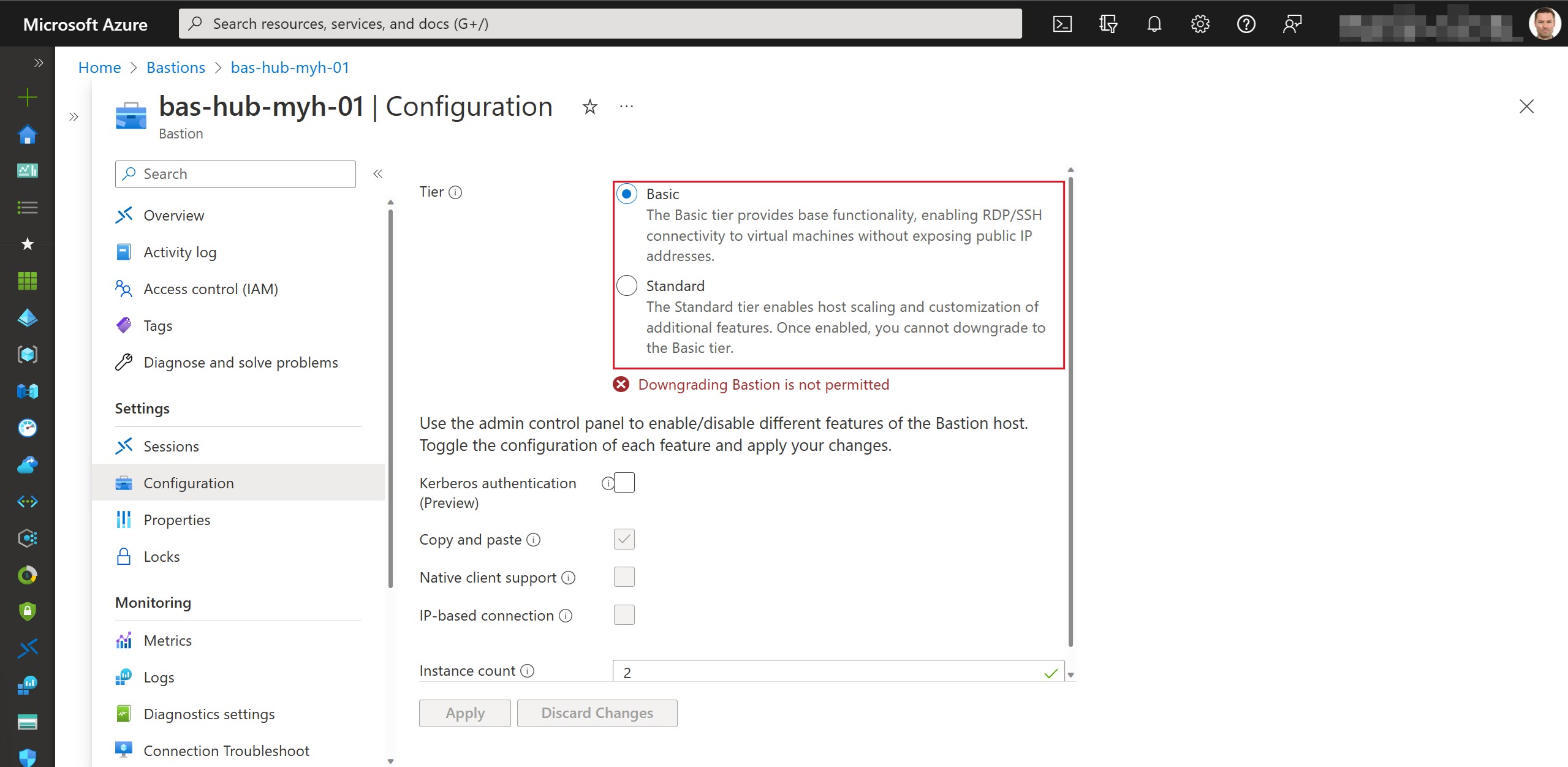Screen dimensions: 1568x767
Task: Select the Standard tier radio button
Action: (x=626, y=285)
